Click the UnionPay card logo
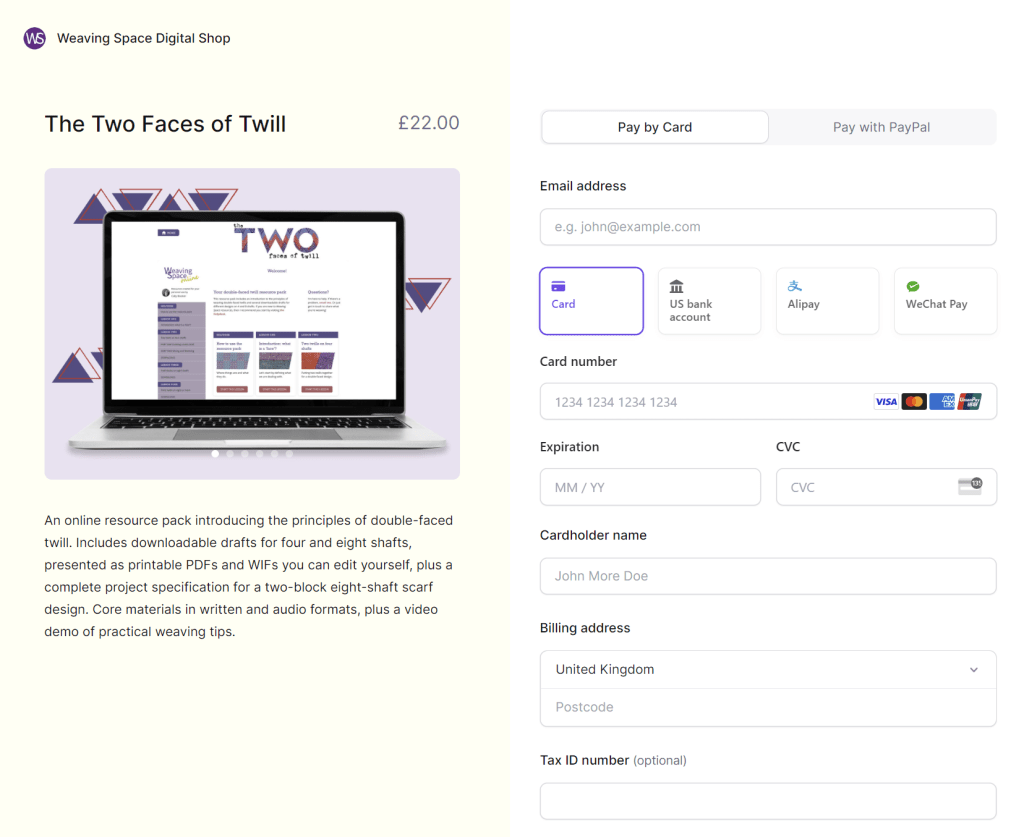 (969, 402)
